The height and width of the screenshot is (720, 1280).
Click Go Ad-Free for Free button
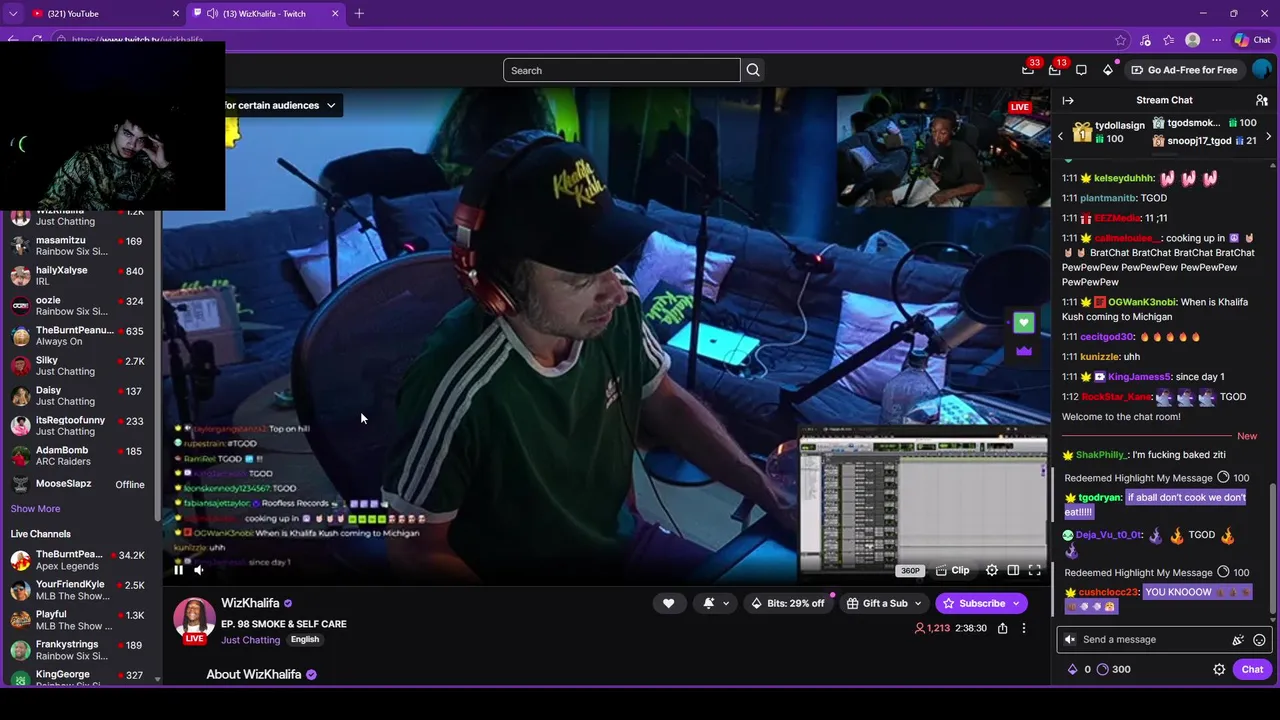pyautogui.click(x=1183, y=70)
